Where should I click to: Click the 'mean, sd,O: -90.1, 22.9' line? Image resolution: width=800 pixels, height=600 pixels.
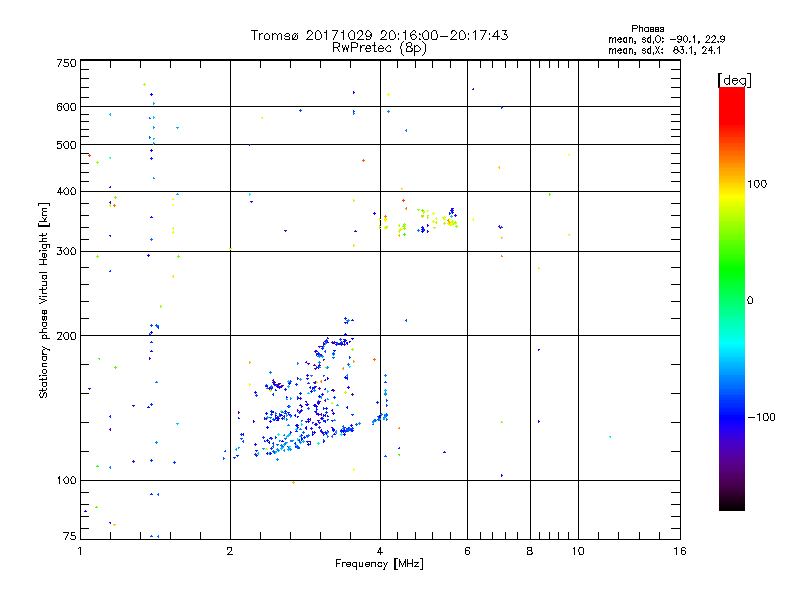click(x=666, y=39)
